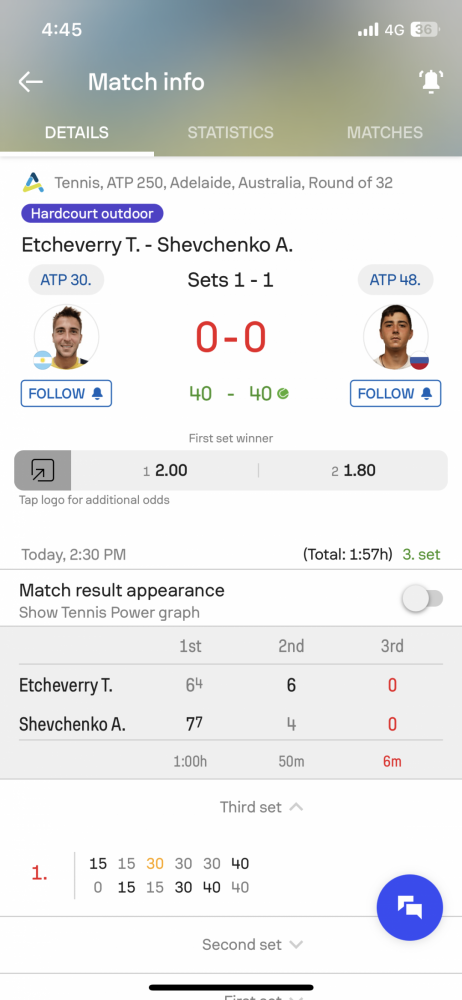
Task: Toggle the Show Tennis Power graph switch
Action: tap(422, 599)
